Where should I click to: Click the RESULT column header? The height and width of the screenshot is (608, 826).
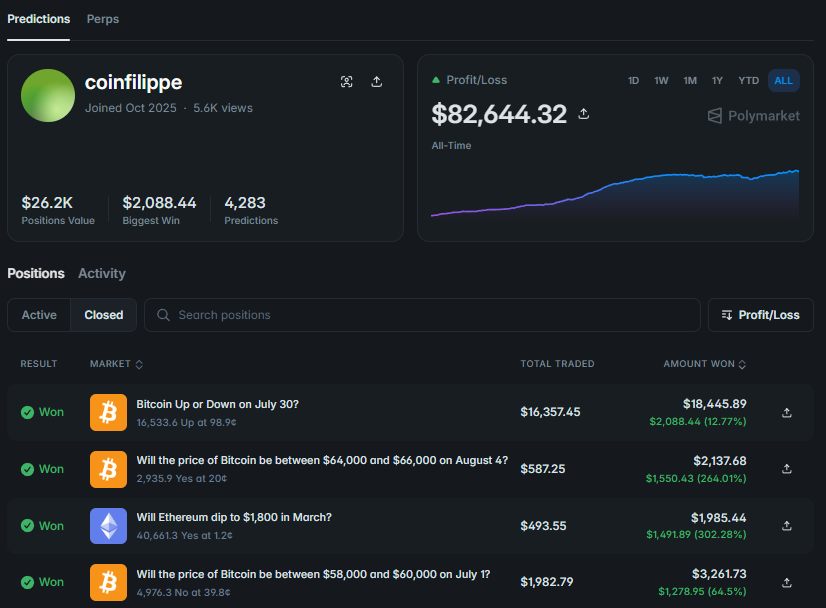pyautogui.click(x=38, y=364)
